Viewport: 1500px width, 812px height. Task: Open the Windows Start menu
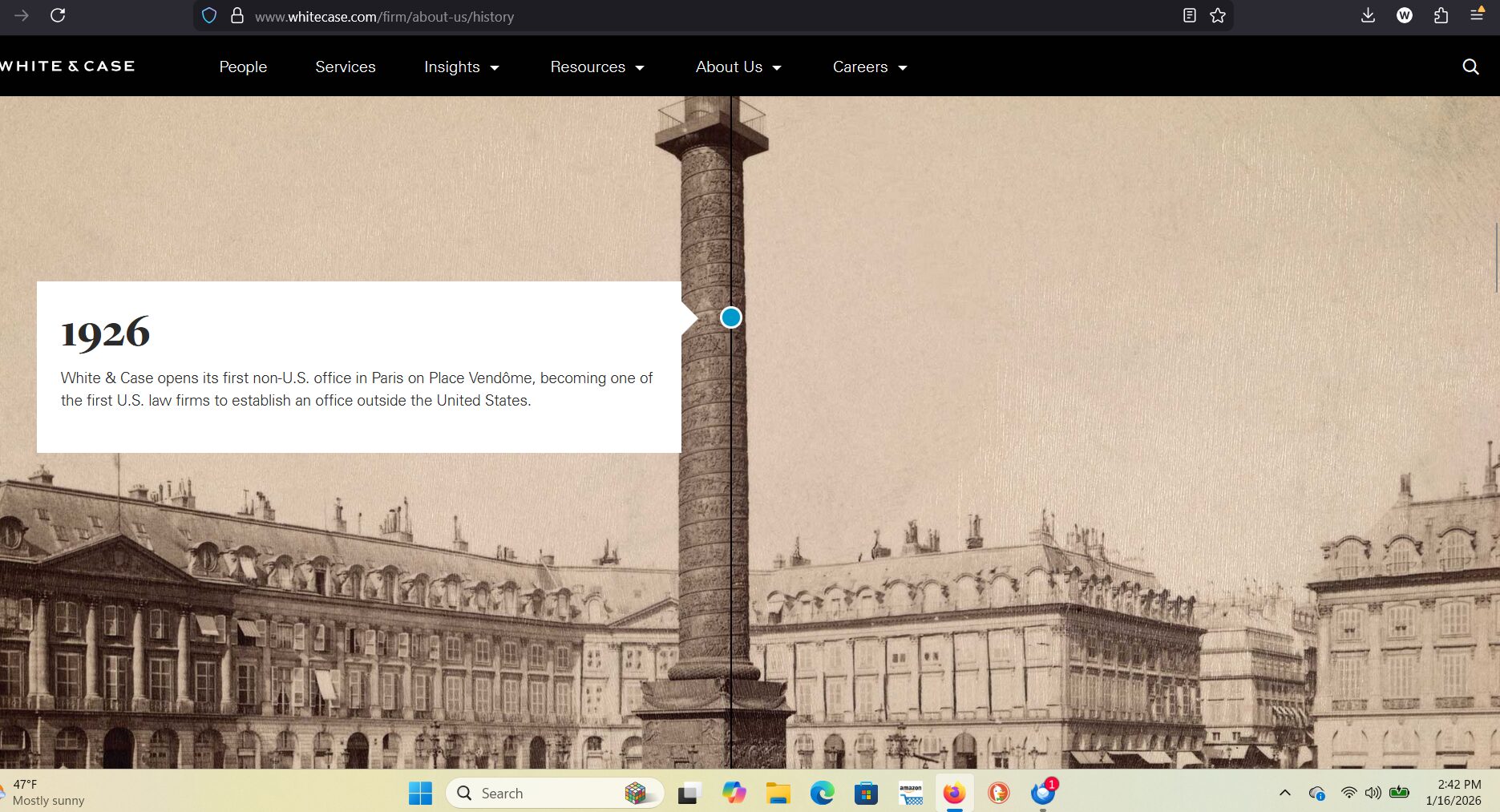point(420,794)
